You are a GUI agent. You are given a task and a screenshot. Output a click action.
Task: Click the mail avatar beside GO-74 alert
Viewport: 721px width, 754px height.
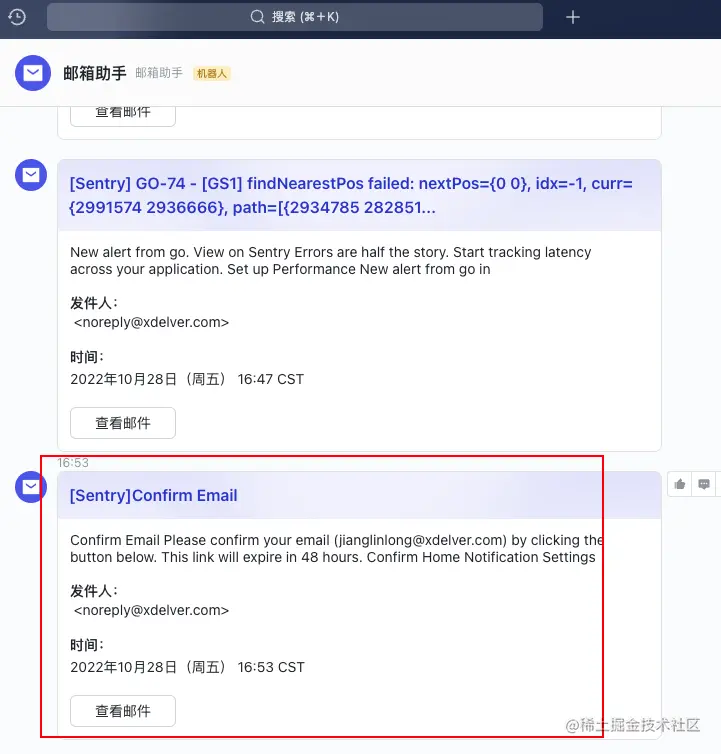tap(31, 175)
